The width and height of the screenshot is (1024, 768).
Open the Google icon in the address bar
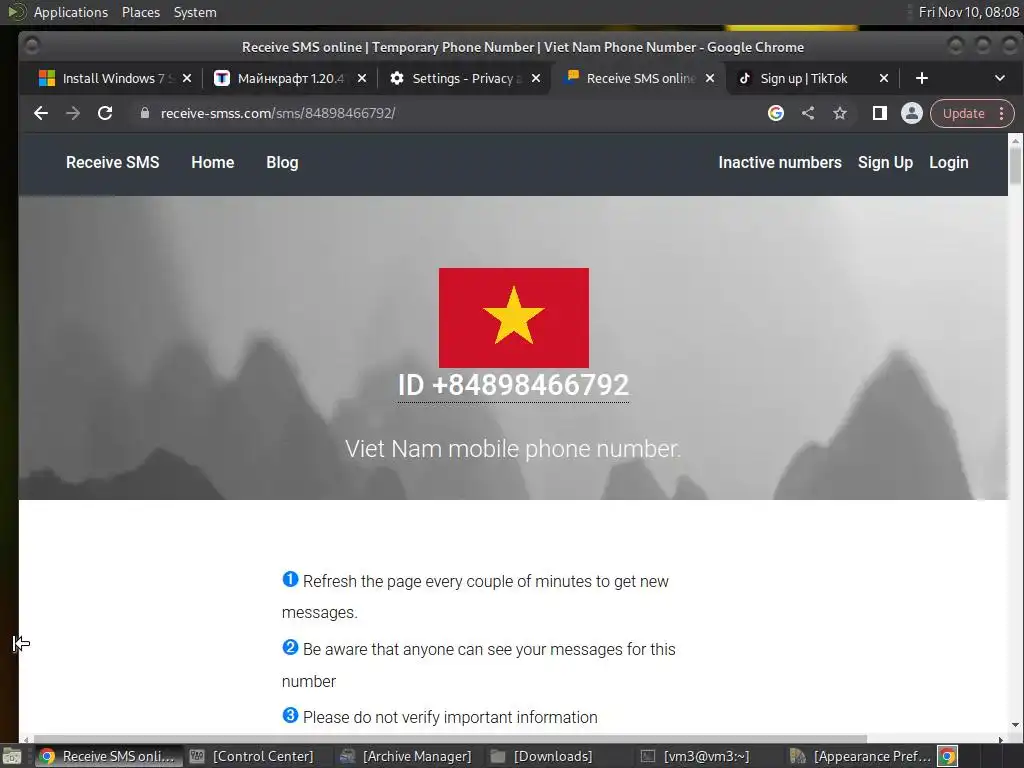[x=776, y=113]
